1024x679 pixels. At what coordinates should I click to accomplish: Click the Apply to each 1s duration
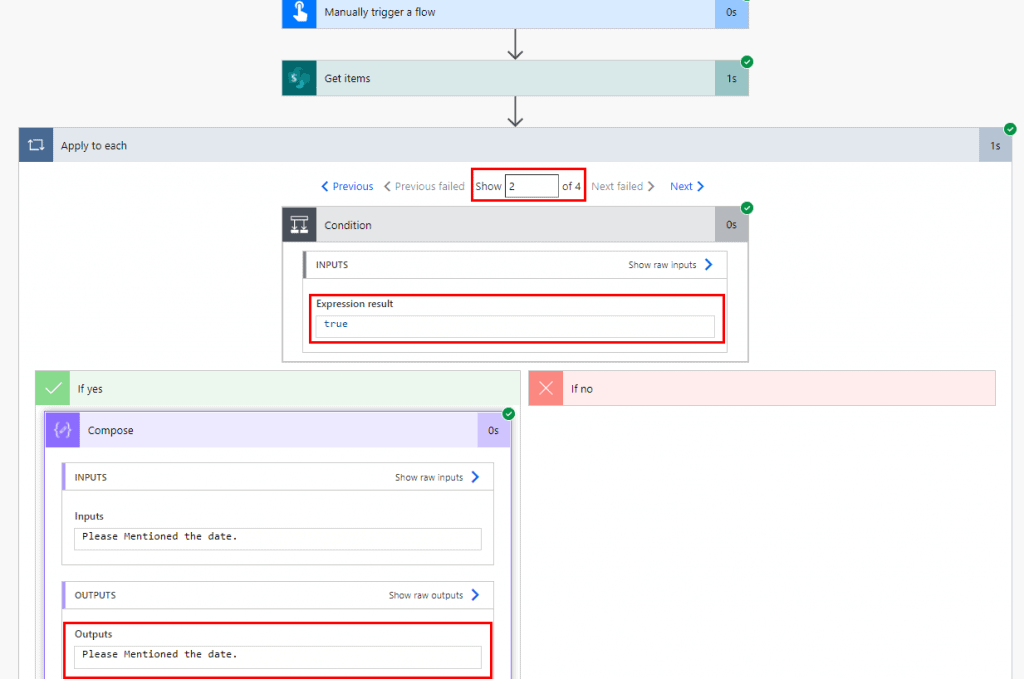(x=995, y=146)
